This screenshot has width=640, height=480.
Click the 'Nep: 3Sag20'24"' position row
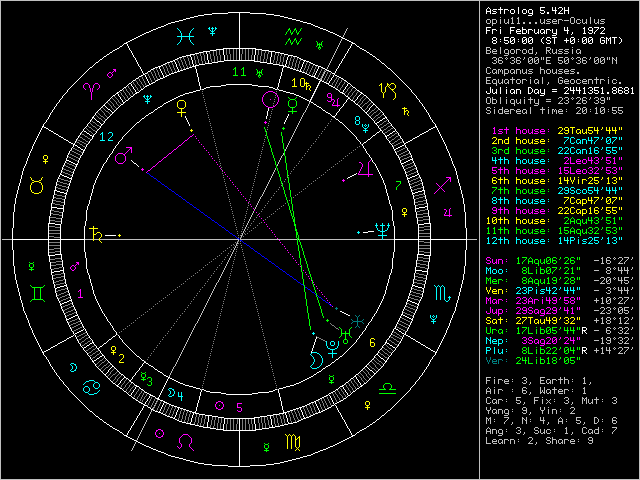pos(560,340)
